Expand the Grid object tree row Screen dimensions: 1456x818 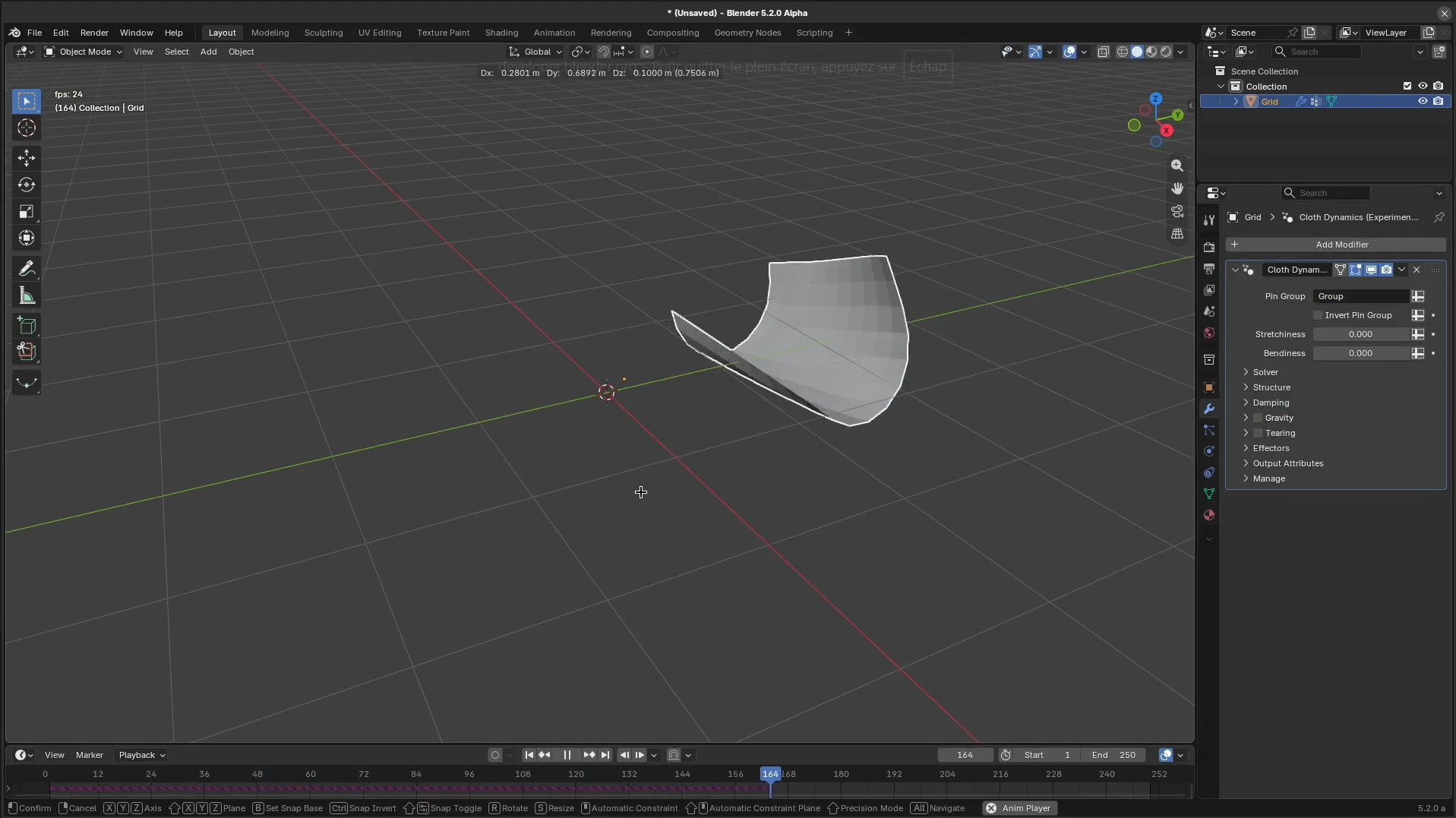1236,101
